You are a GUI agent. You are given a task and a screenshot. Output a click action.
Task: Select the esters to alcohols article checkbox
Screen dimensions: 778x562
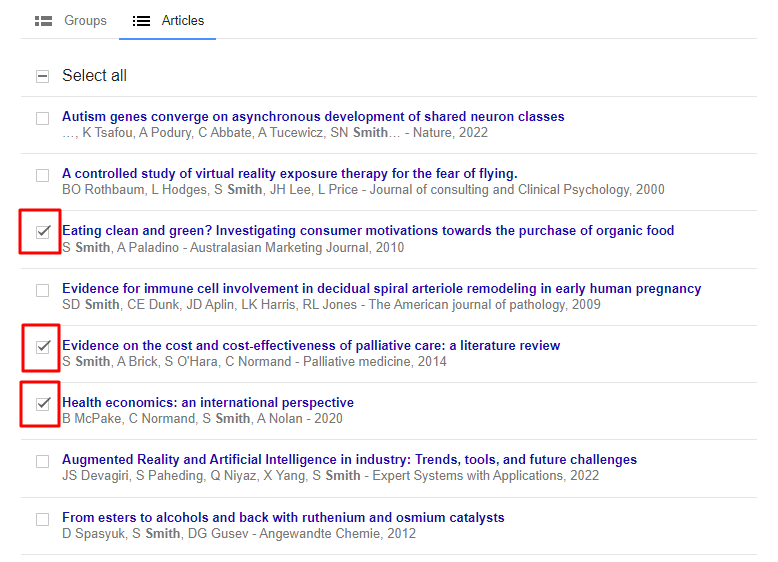pos(42,519)
